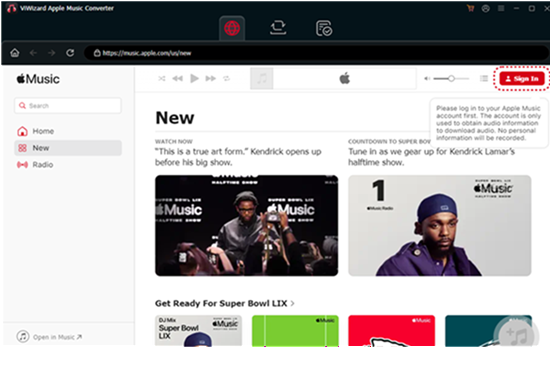Image resolution: width=550 pixels, height=376 pixels.
Task: Click the Apple logo in player display
Action: pyautogui.click(x=344, y=79)
